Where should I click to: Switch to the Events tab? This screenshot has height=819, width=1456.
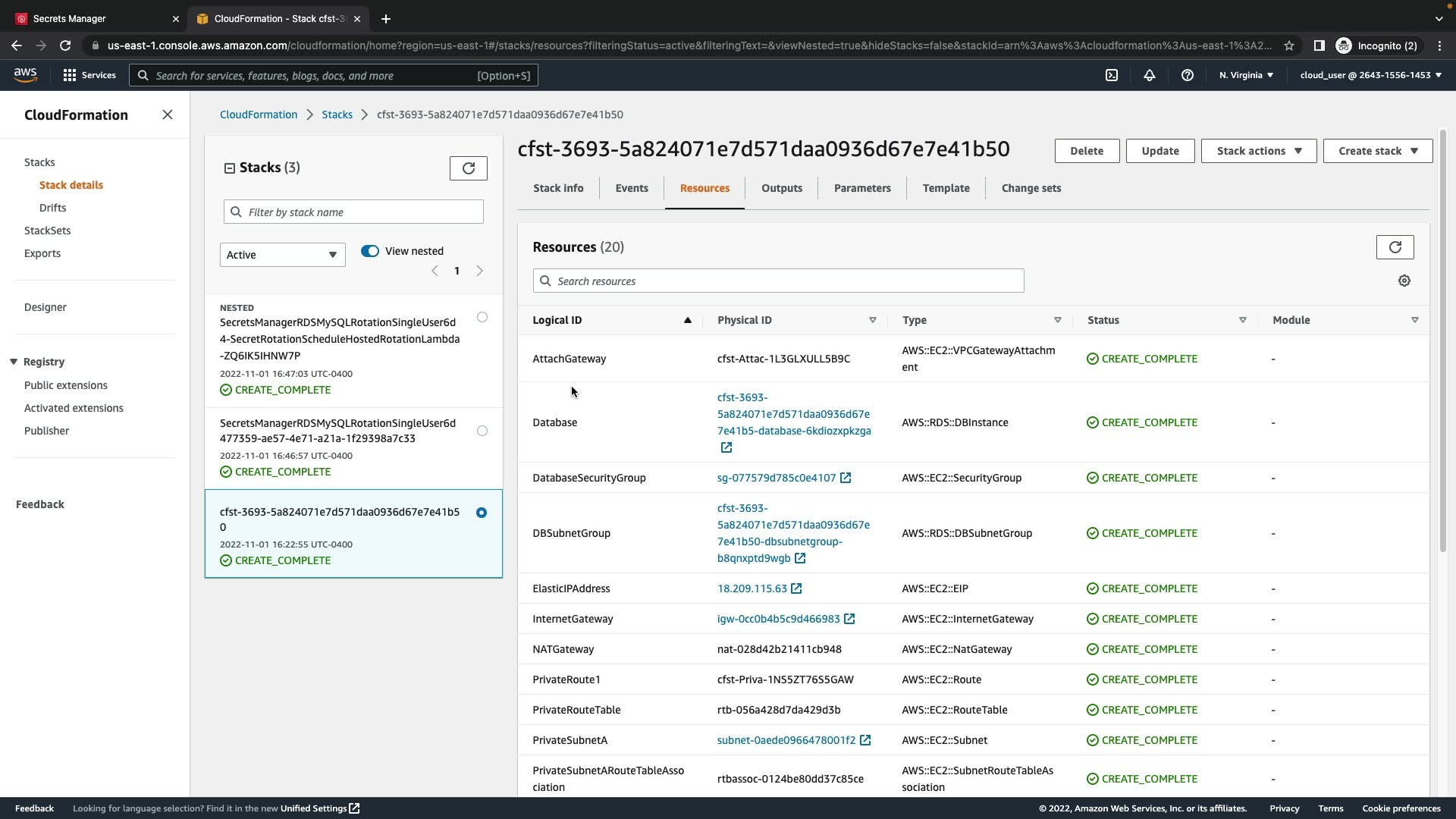(x=631, y=188)
